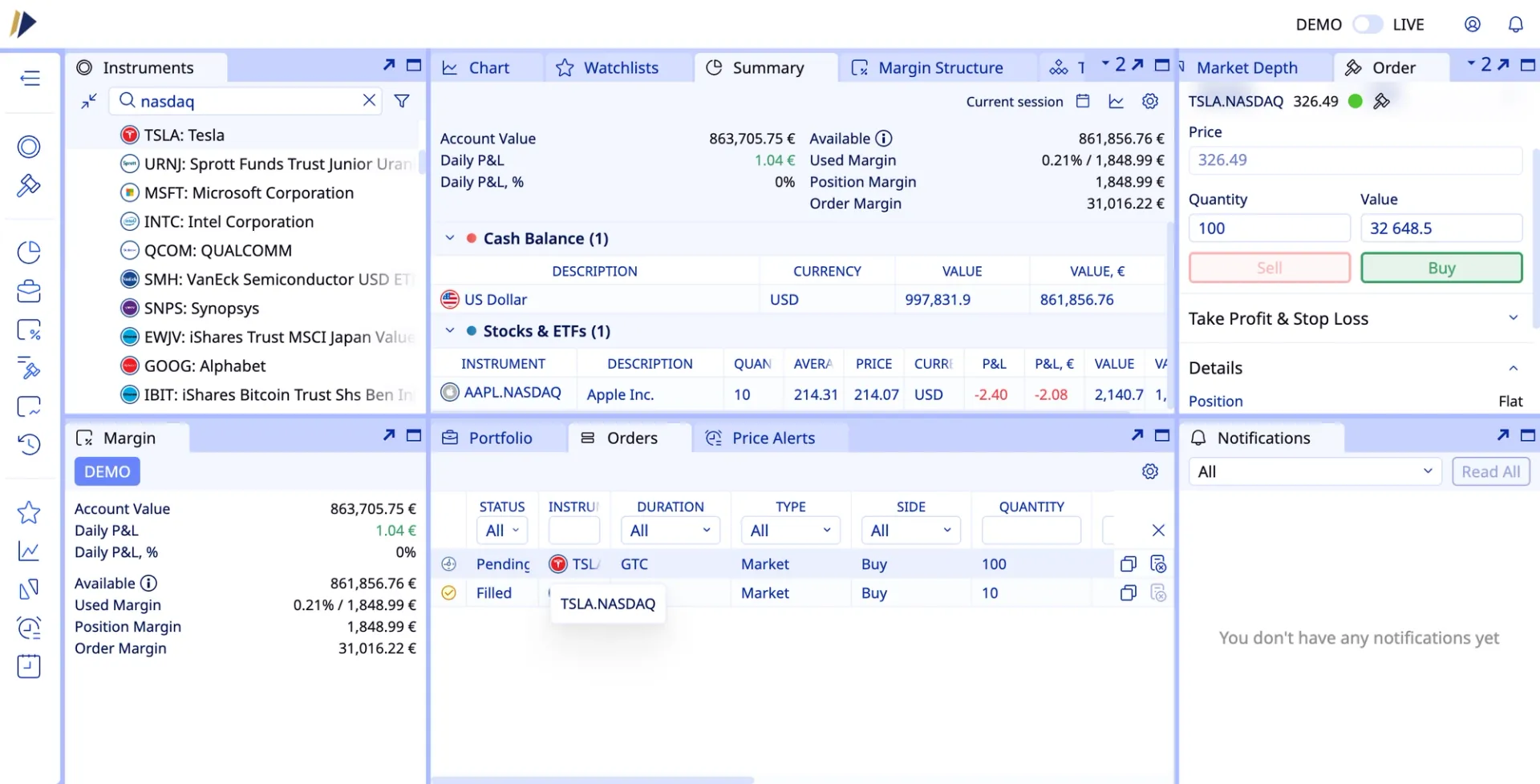1540x784 pixels.
Task: Open the Orders panel settings gear
Action: coord(1149,471)
